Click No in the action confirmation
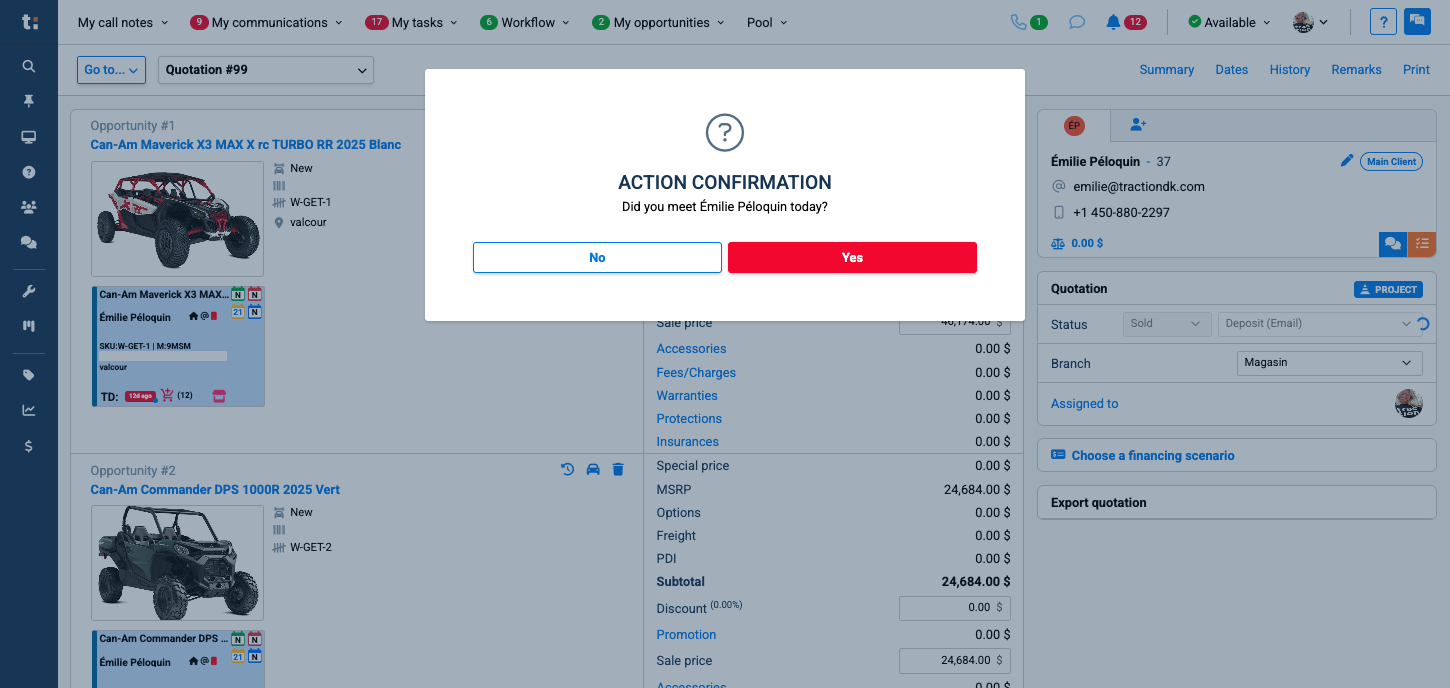This screenshot has height=688, width=1450. pos(597,257)
